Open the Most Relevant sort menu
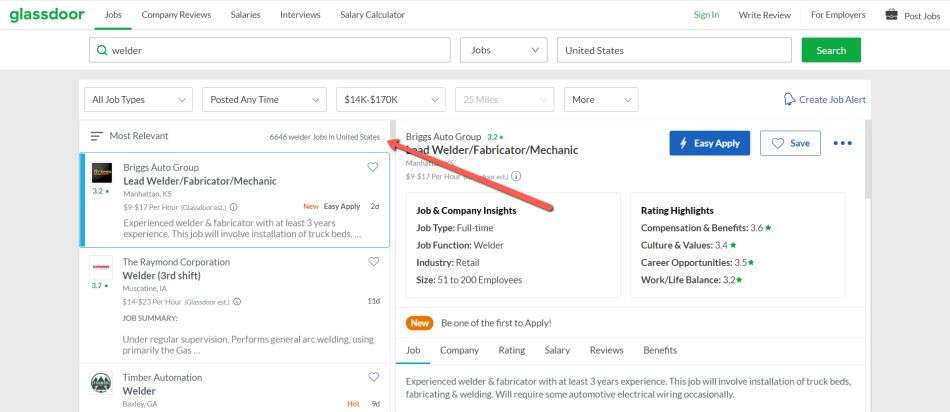Screen dimensions: 950x412 [x=130, y=136]
